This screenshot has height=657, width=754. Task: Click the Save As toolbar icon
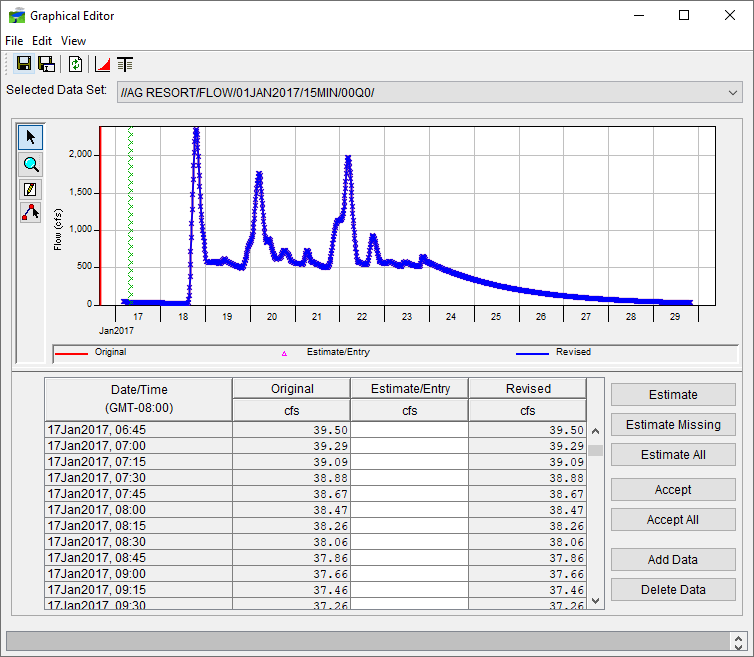[46, 63]
